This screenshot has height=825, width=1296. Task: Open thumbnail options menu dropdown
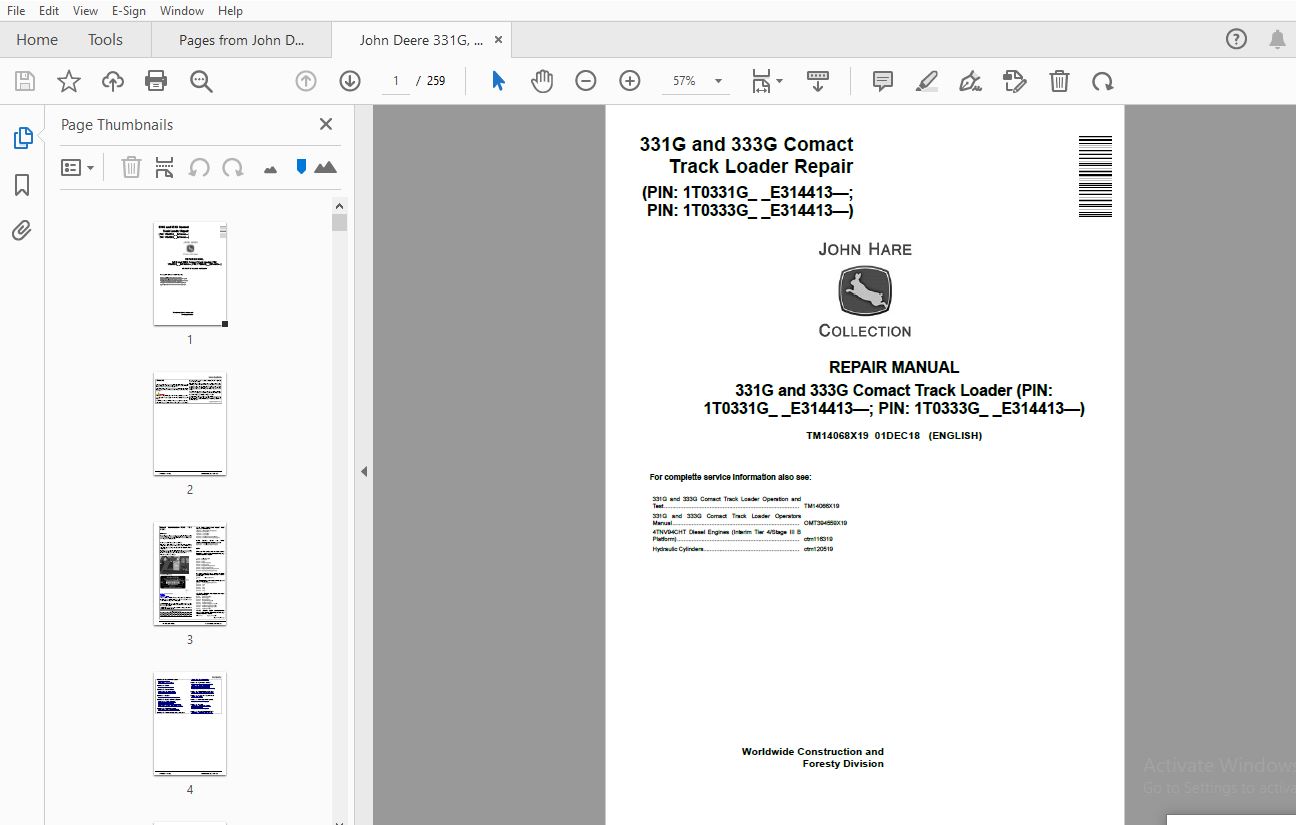77,167
